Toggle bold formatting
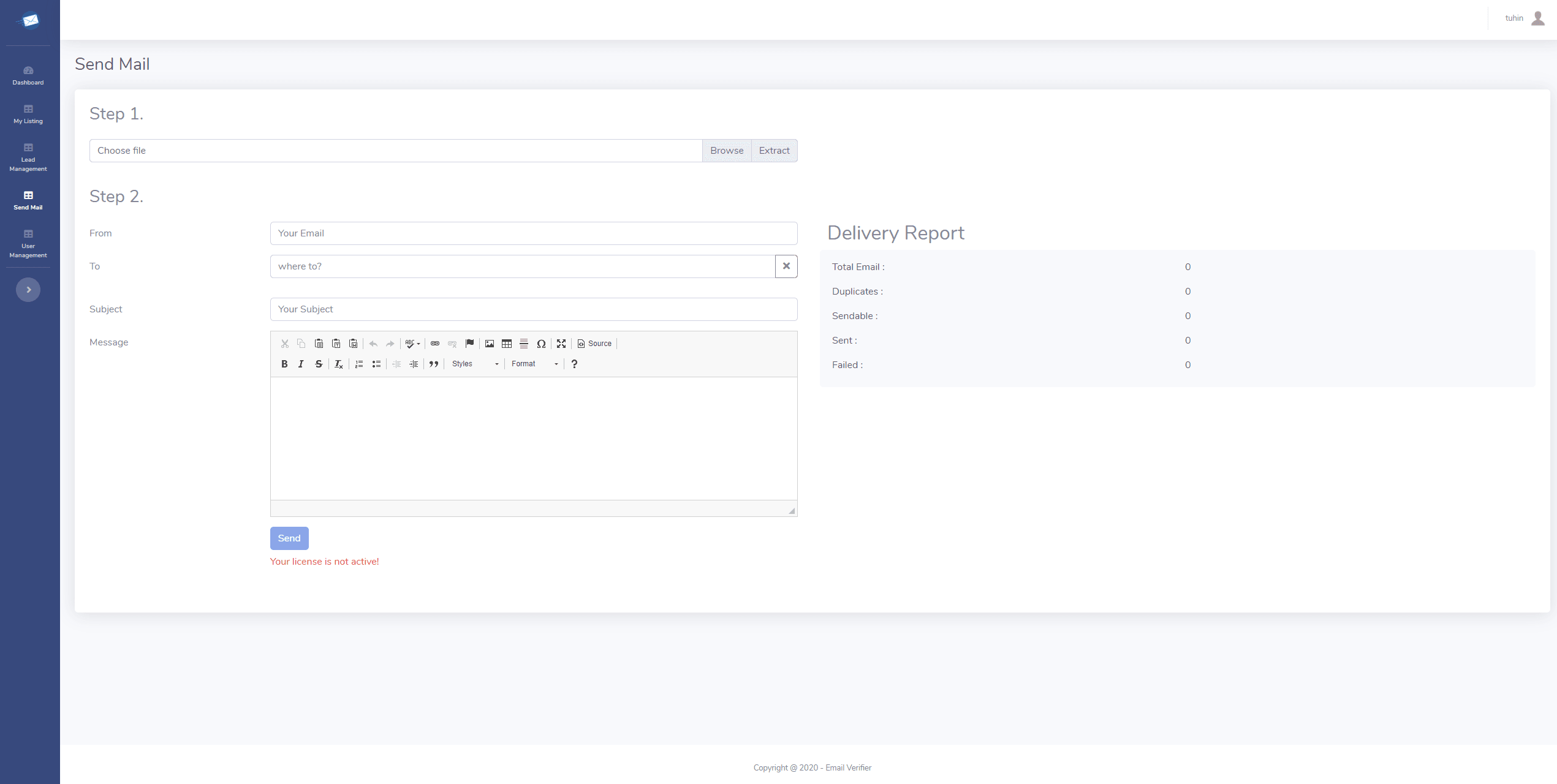 (x=284, y=364)
